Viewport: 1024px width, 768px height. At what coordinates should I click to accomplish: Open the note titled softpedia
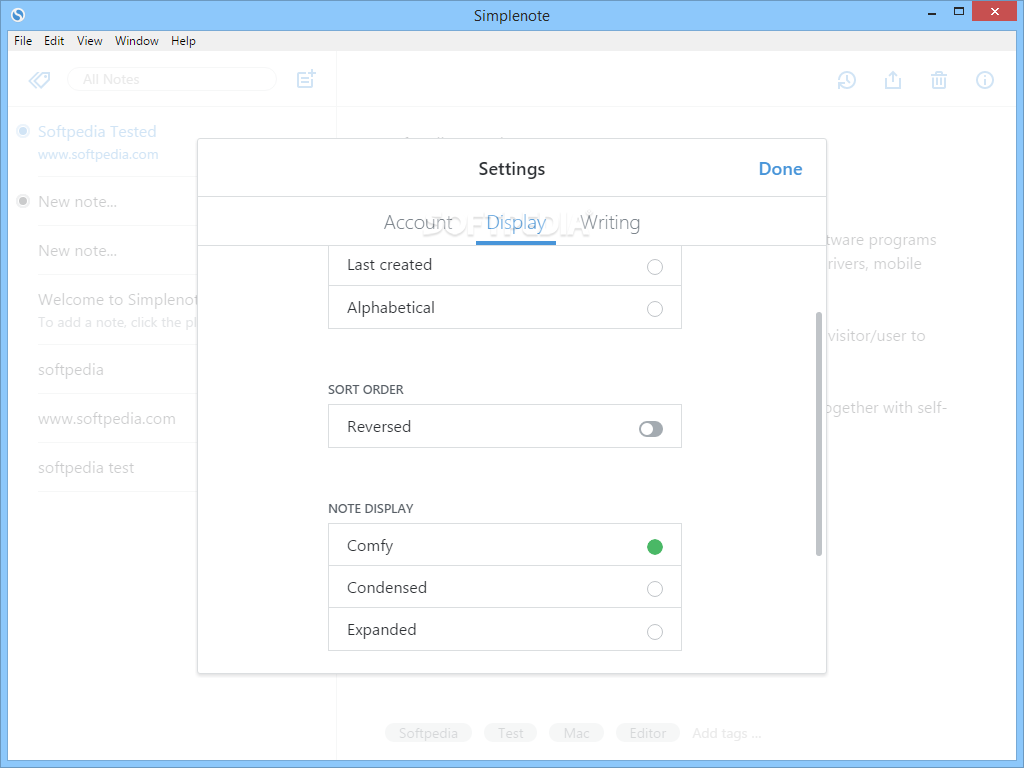[x=118, y=370]
